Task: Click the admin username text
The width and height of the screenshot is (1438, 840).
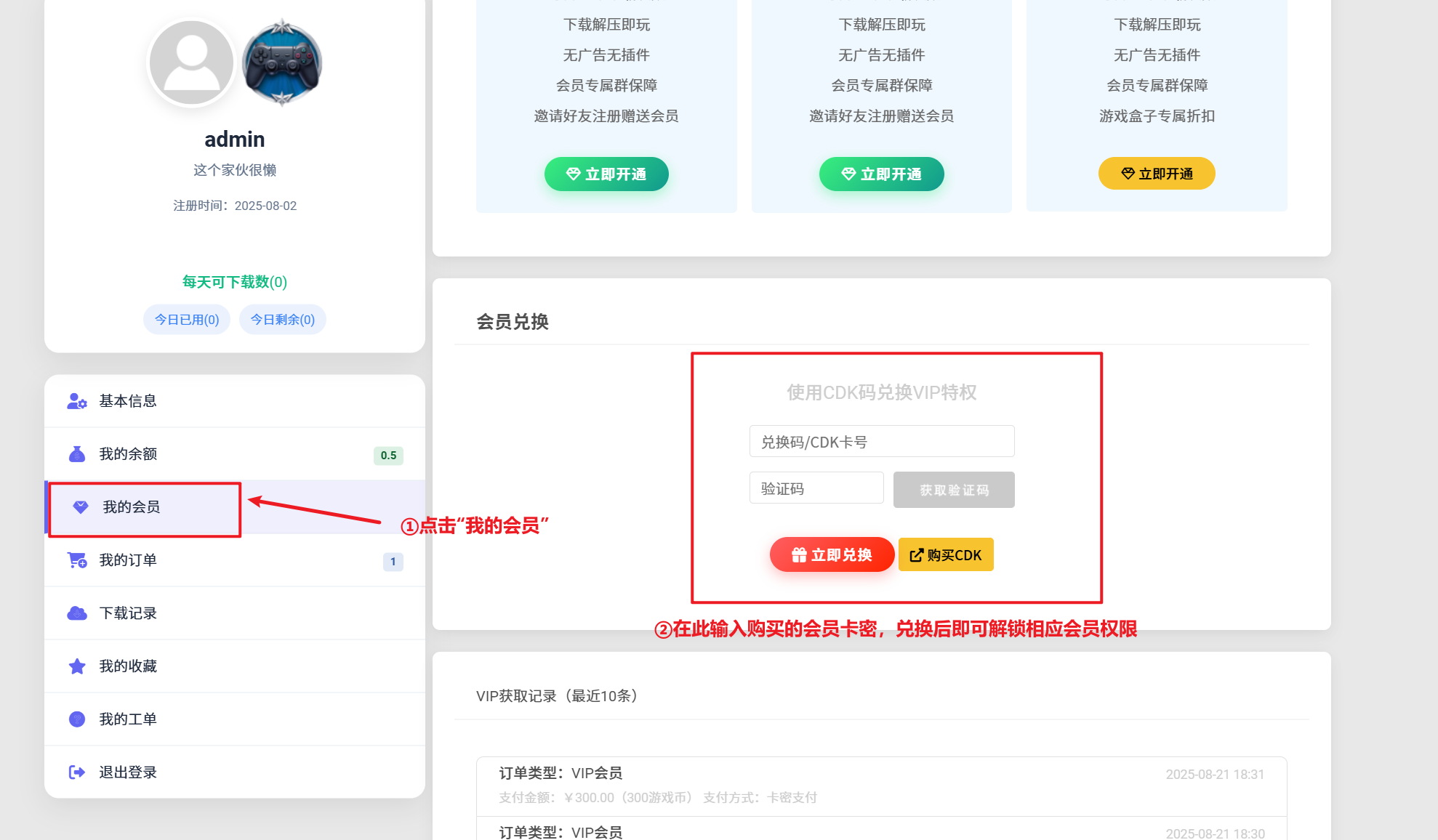Action: (x=235, y=140)
